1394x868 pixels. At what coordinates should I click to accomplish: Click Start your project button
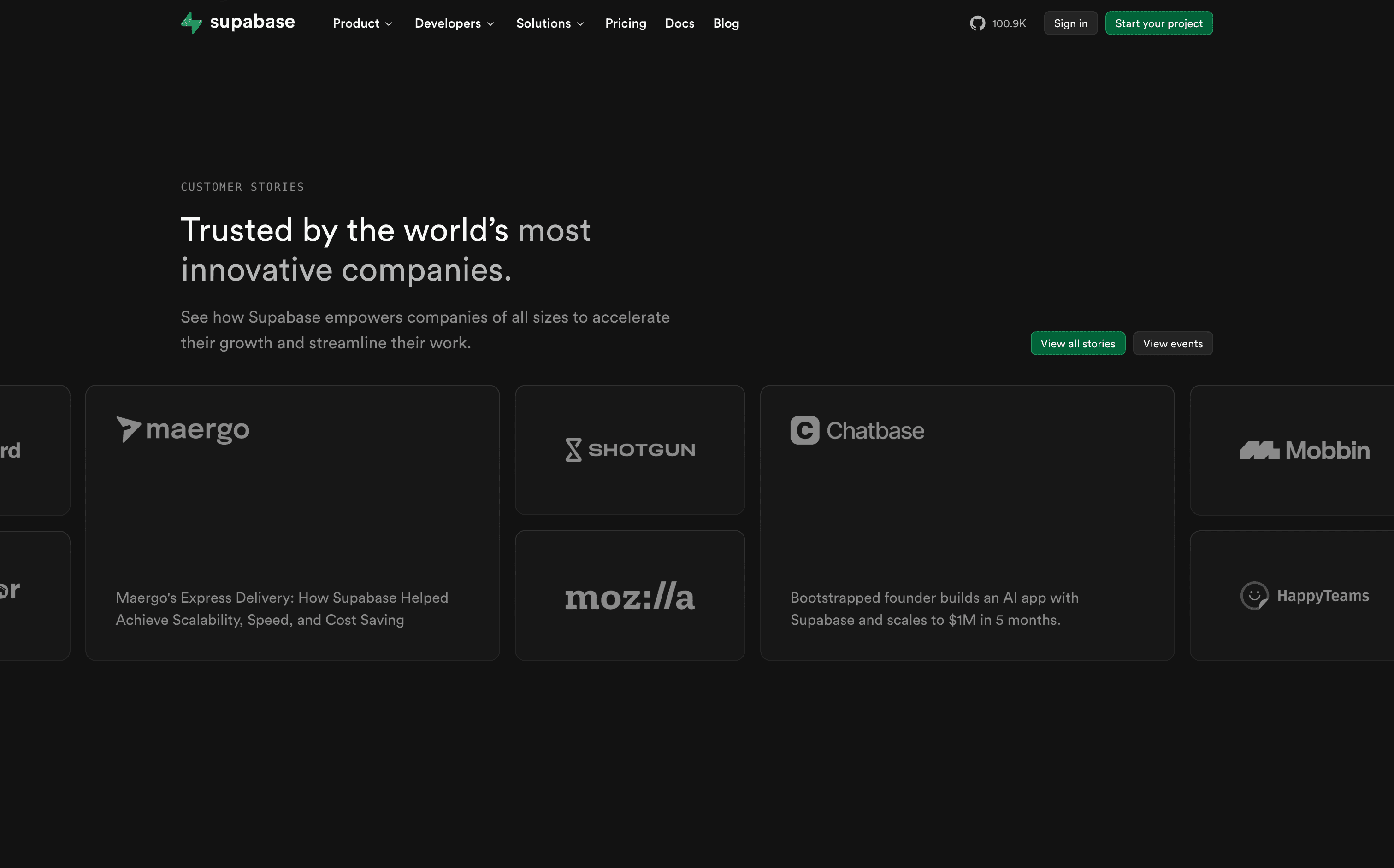pos(1158,23)
